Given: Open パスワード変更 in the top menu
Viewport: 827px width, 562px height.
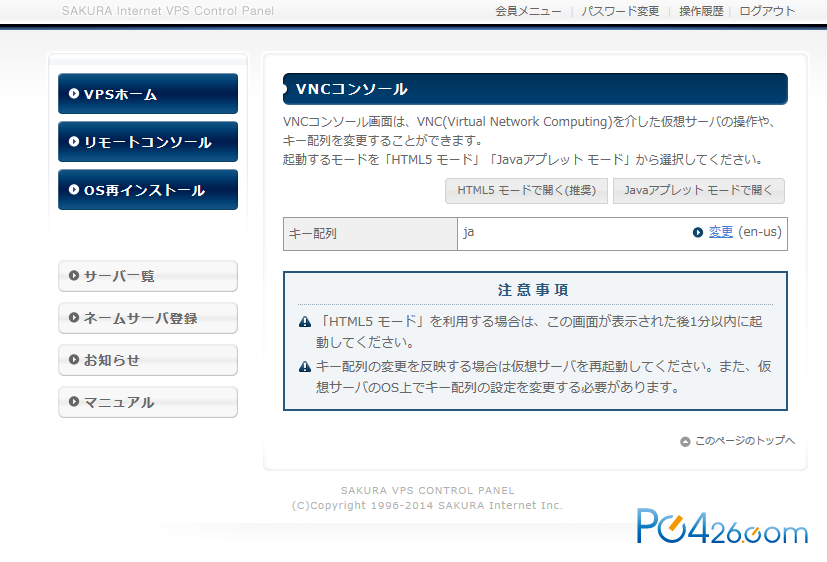Looking at the screenshot, I should pos(620,11).
